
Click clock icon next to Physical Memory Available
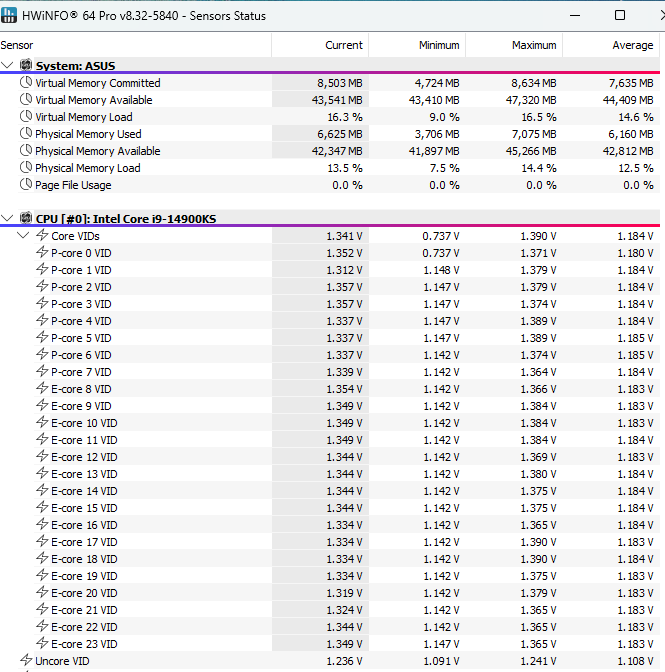[26, 150]
